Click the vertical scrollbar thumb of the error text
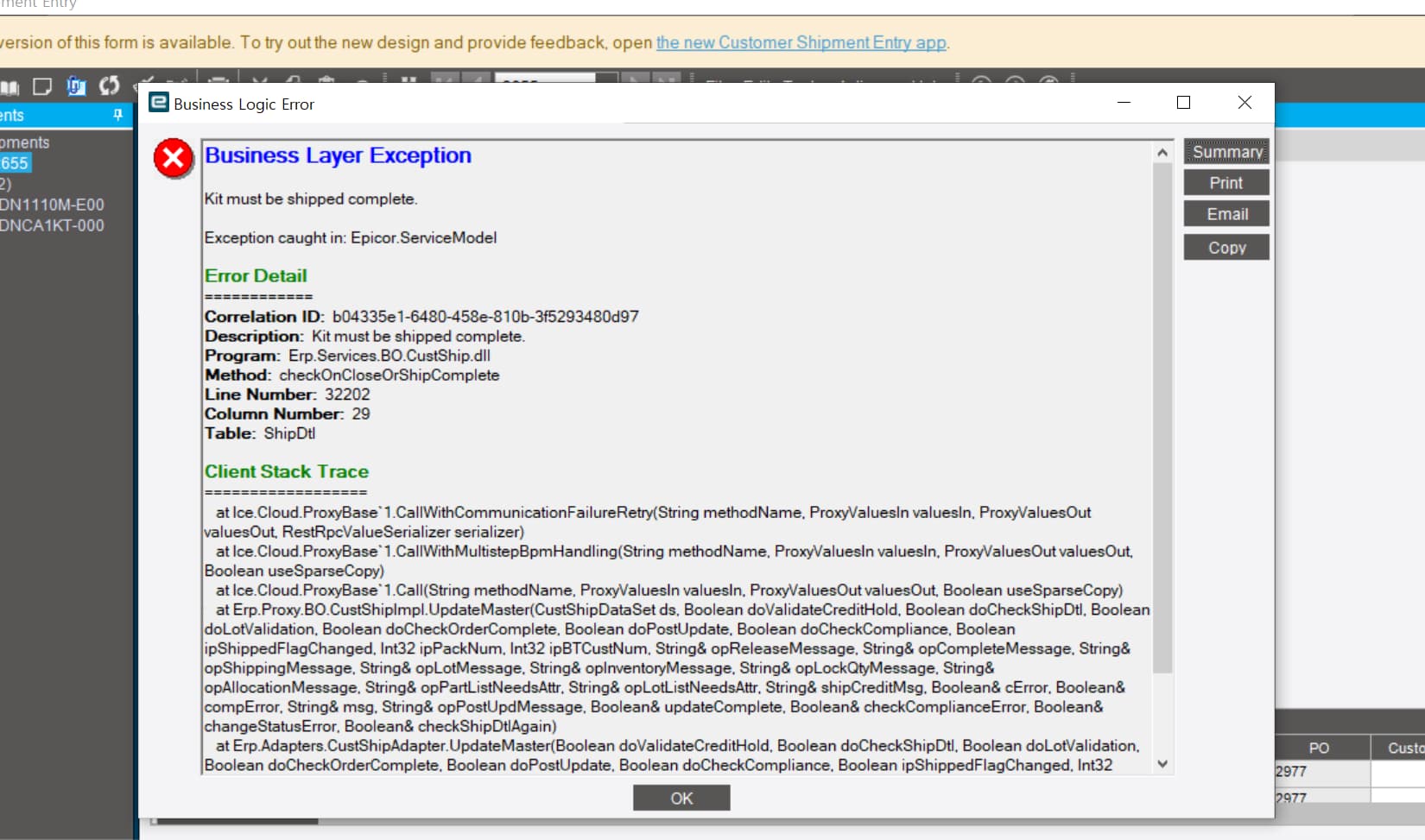The height and width of the screenshot is (840, 1425). pos(1162,417)
